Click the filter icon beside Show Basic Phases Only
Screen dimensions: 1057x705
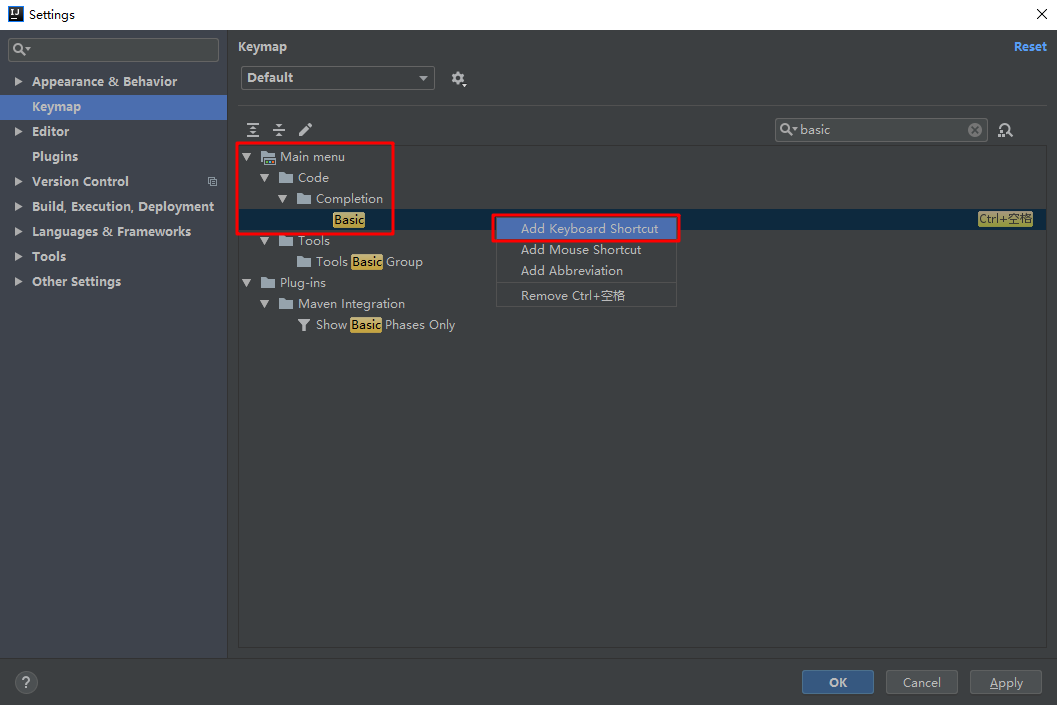(x=304, y=325)
